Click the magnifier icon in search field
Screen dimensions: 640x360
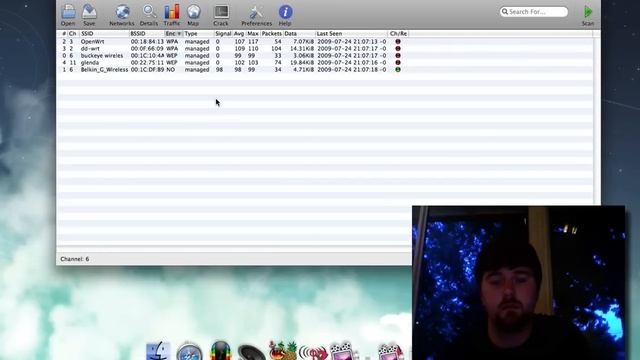pyautogui.click(x=505, y=12)
